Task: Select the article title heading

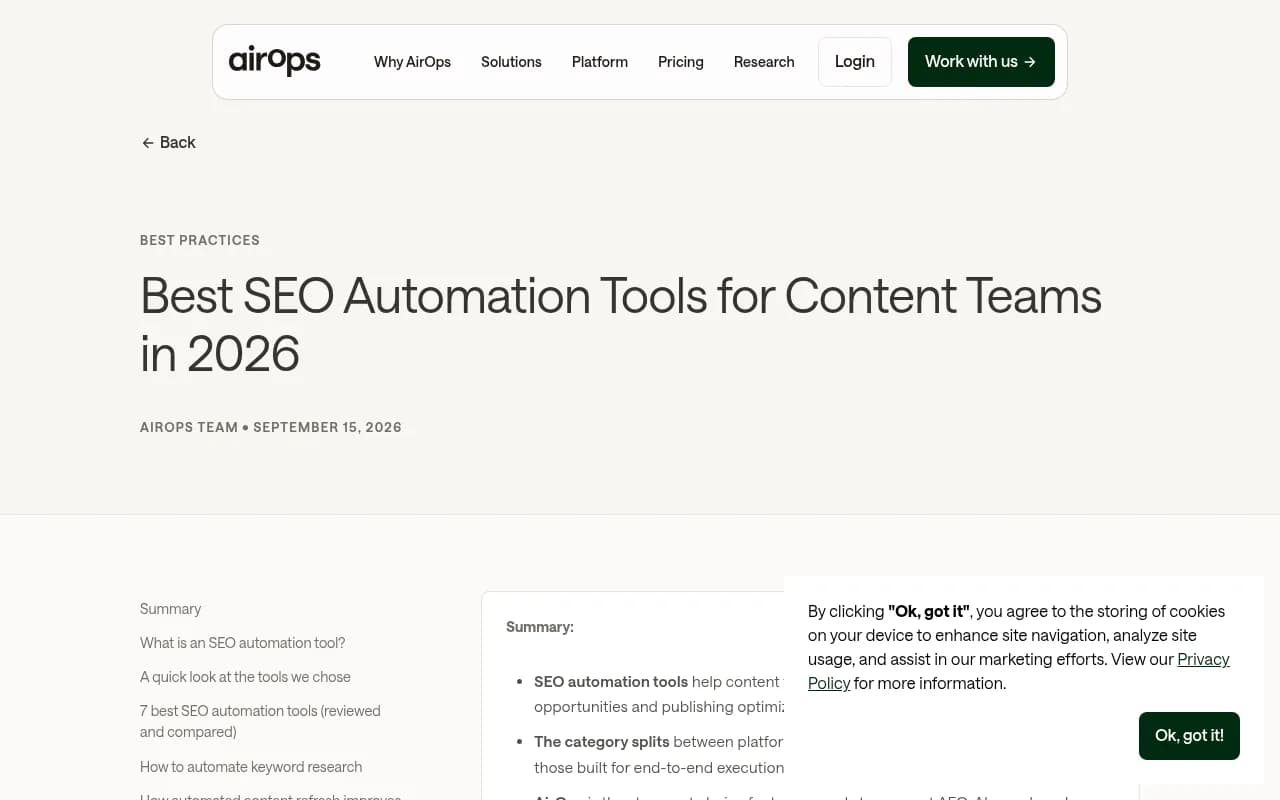Action: coord(621,325)
